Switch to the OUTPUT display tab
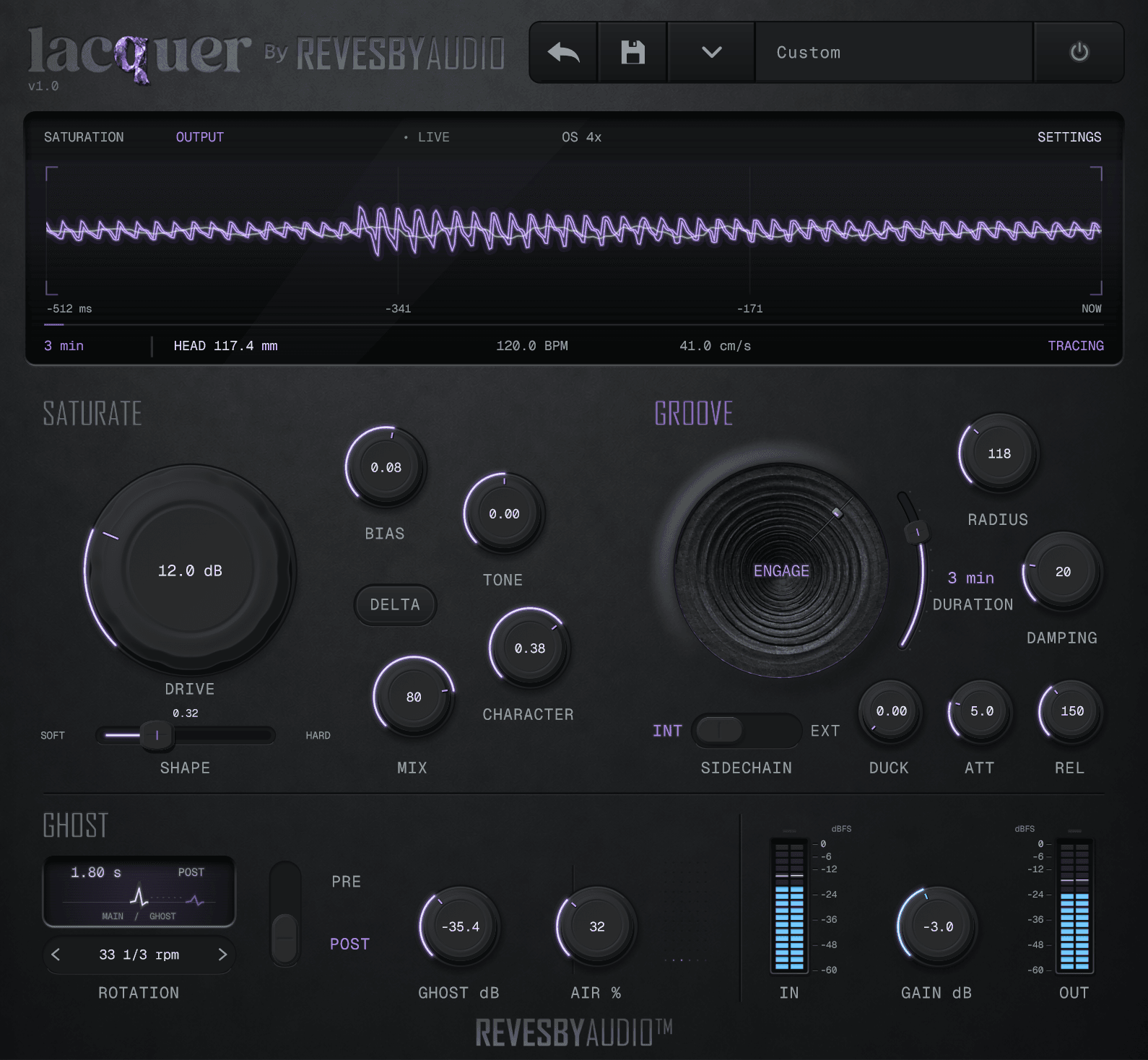The image size is (1148, 1060). coord(200,137)
